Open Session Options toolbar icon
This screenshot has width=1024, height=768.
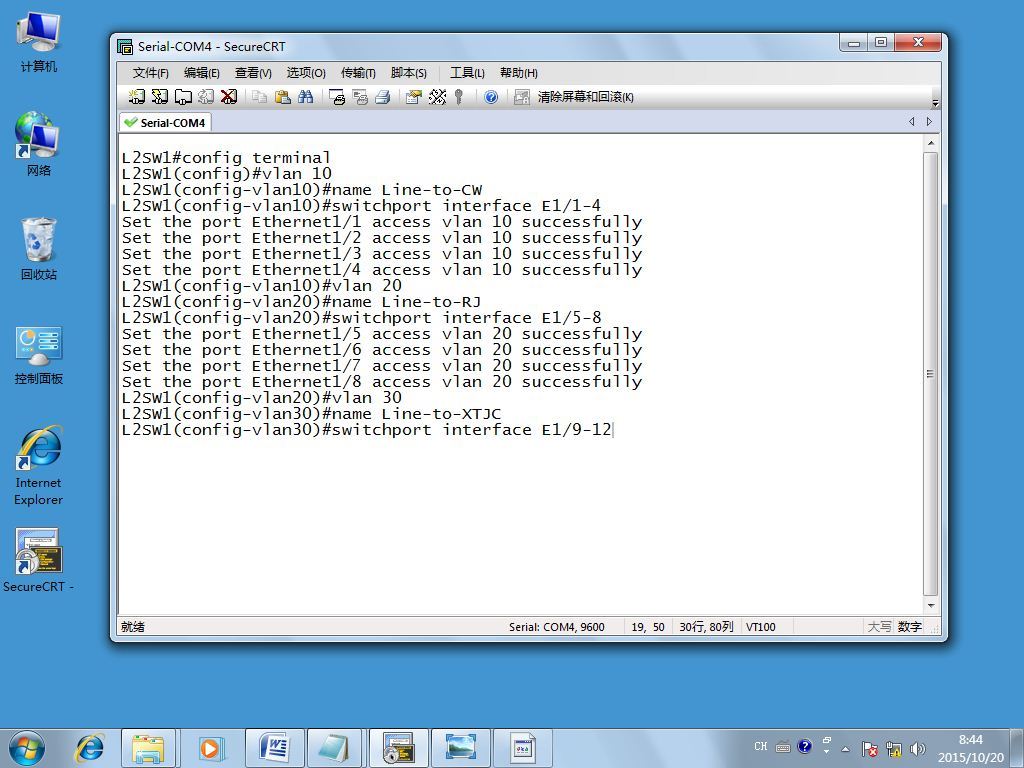click(413, 97)
